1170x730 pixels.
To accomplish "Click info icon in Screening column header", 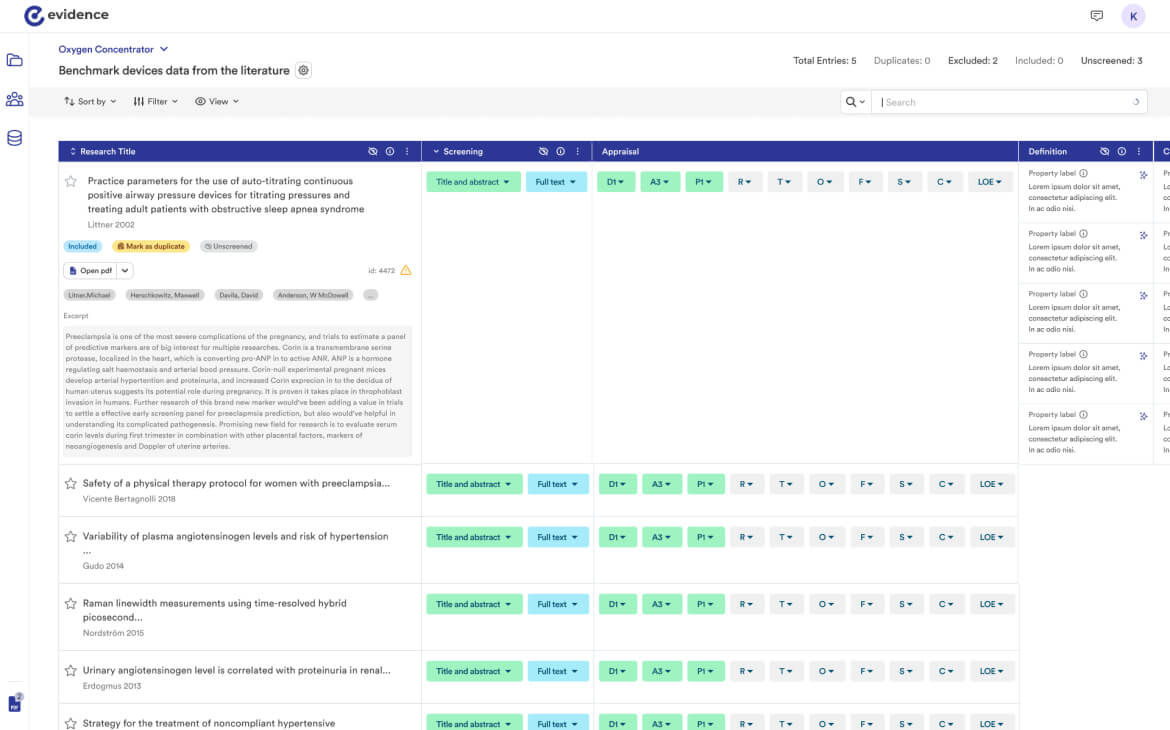I will point(560,152).
